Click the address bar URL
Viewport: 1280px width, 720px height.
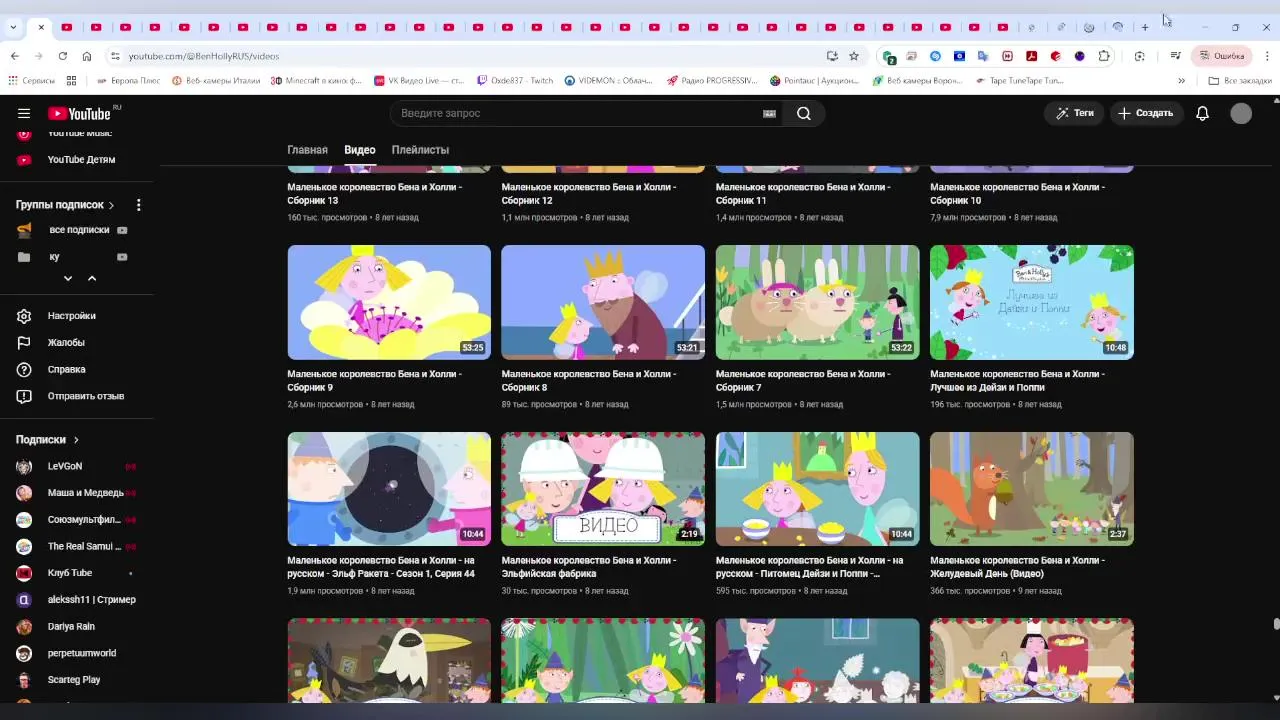(204, 56)
